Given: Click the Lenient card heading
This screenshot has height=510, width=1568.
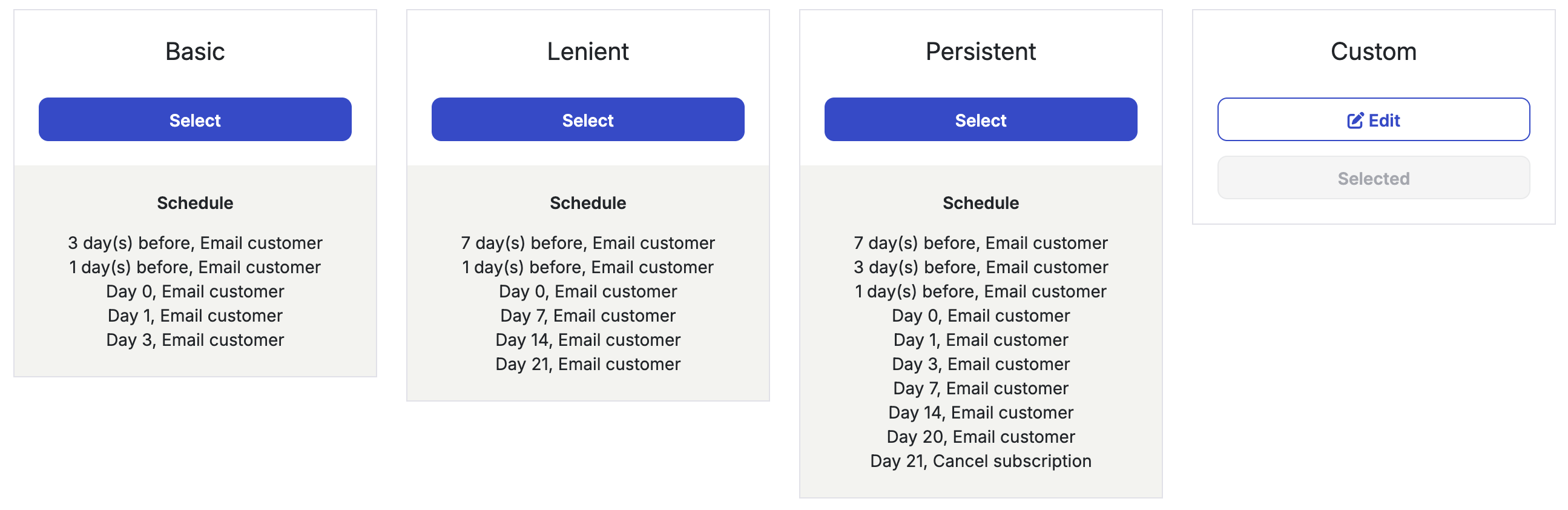Looking at the screenshot, I should [x=587, y=51].
